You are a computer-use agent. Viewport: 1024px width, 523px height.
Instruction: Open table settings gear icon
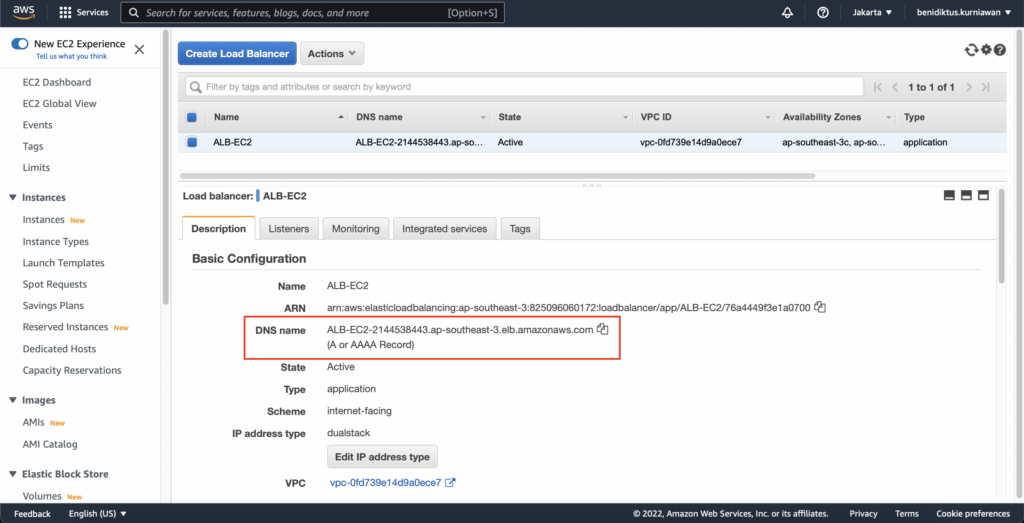(x=986, y=50)
